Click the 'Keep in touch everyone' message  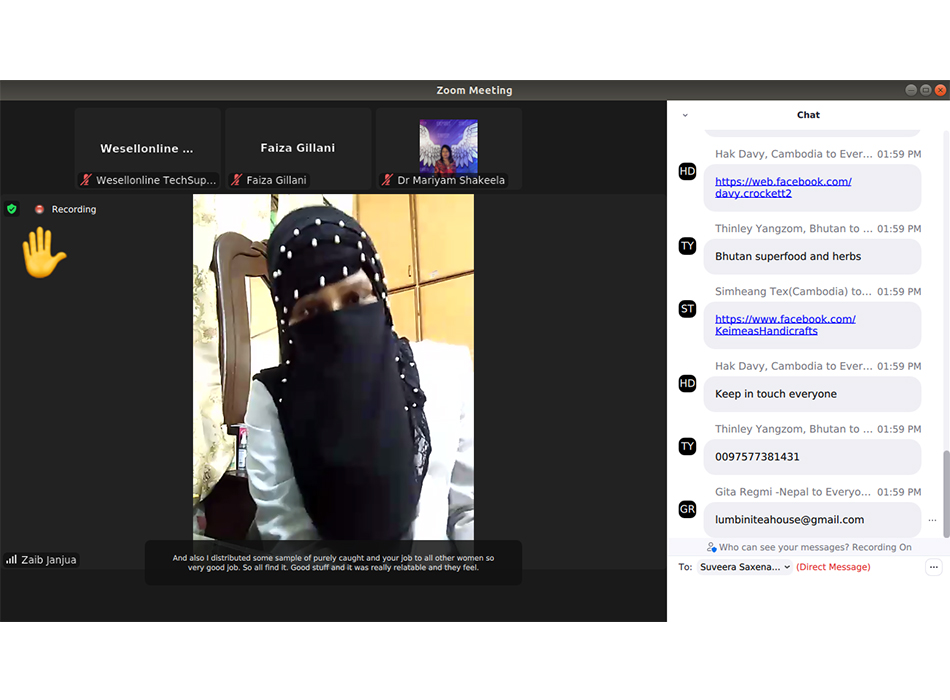tap(812, 394)
